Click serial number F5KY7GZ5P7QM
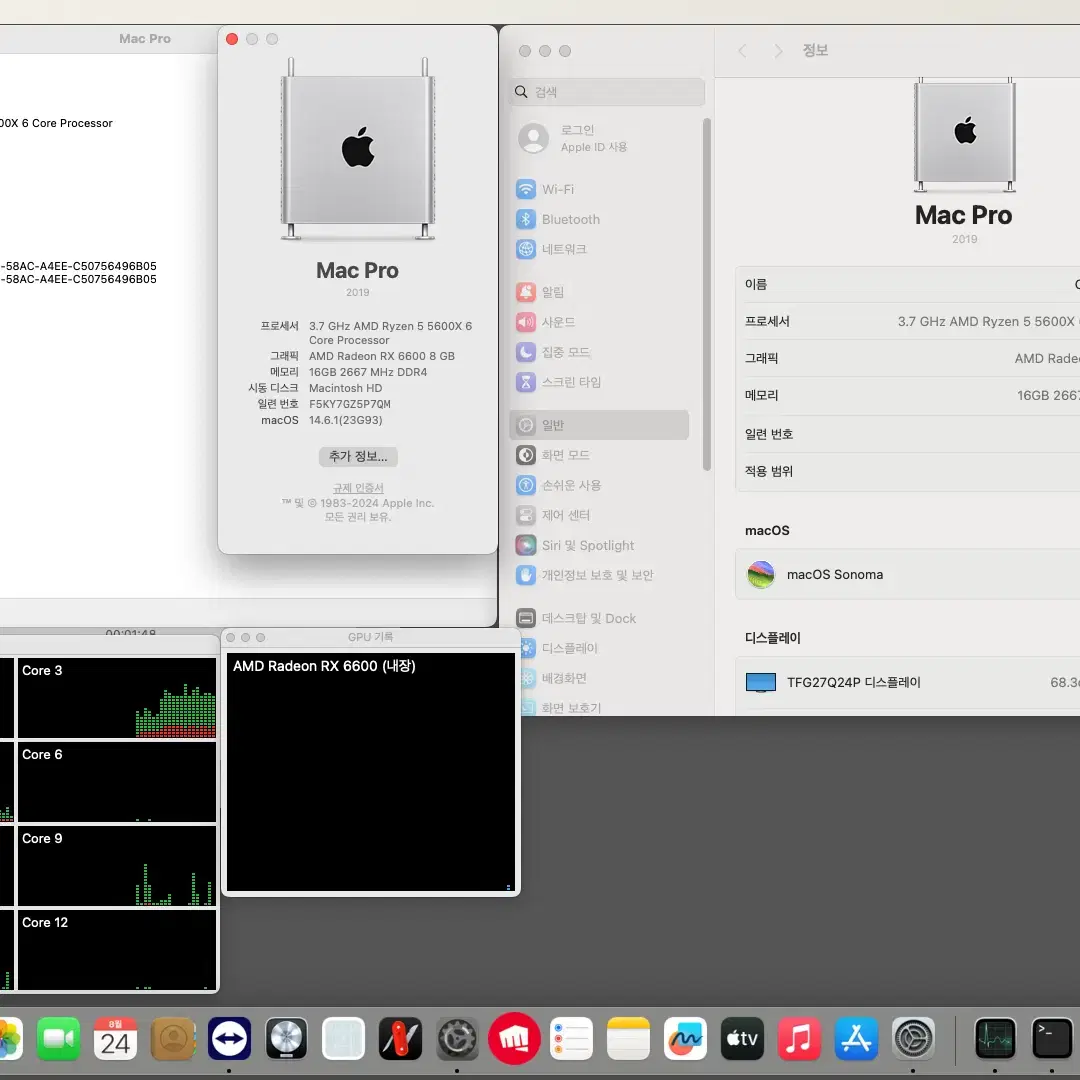Screen dimensions: 1080x1080 349,404
